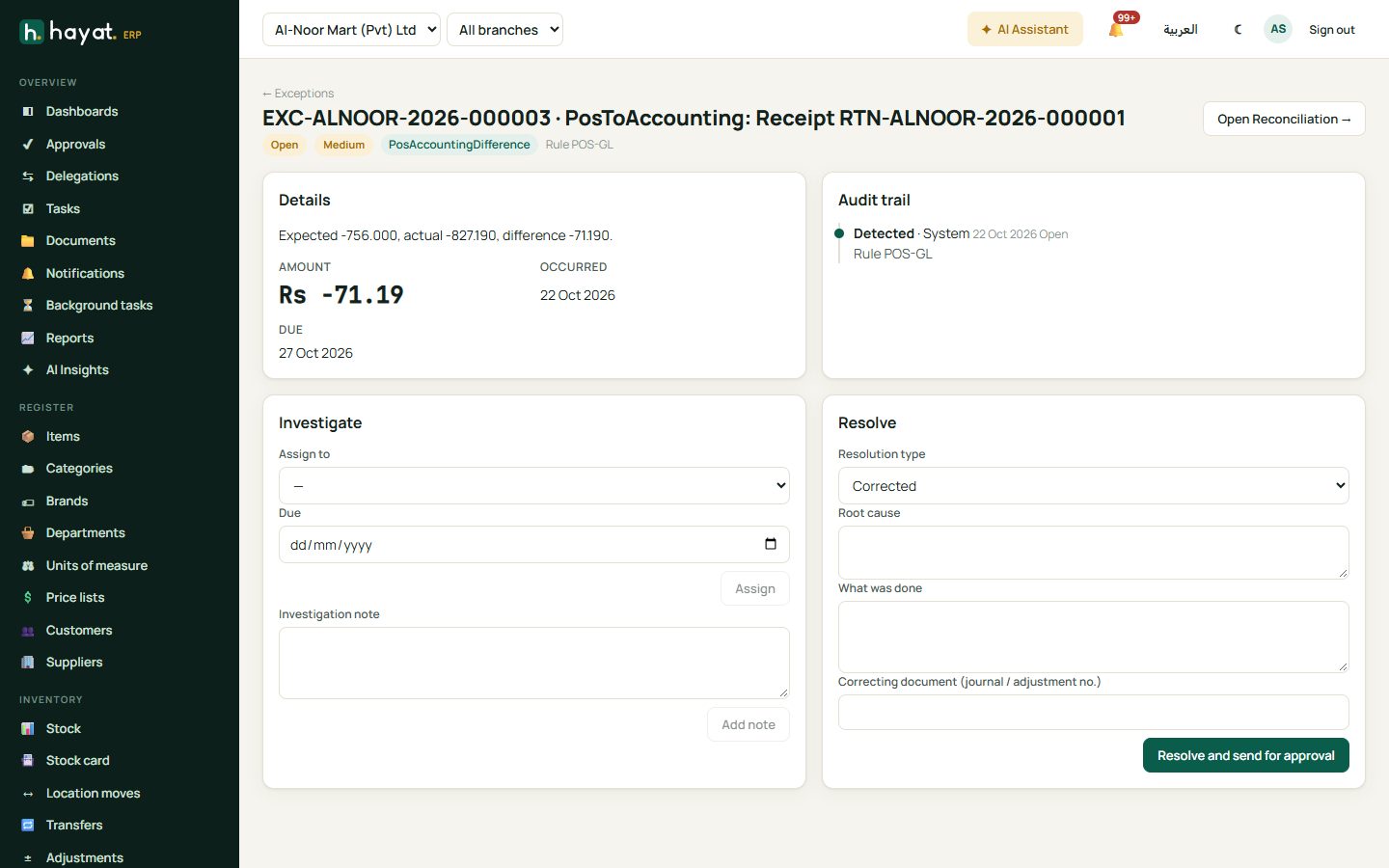The width and height of the screenshot is (1389, 868).
Task: Expand the Assign to dropdown
Action: 534,486
